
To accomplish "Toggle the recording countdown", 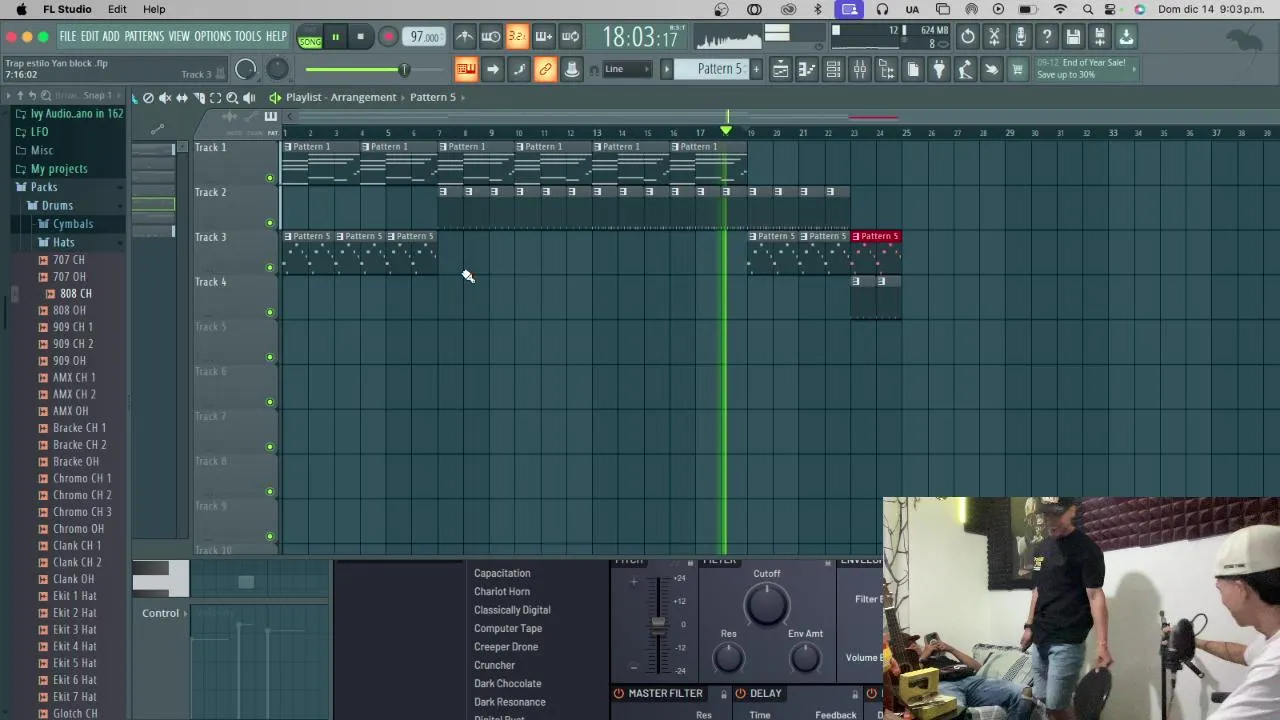I will (517, 37).
